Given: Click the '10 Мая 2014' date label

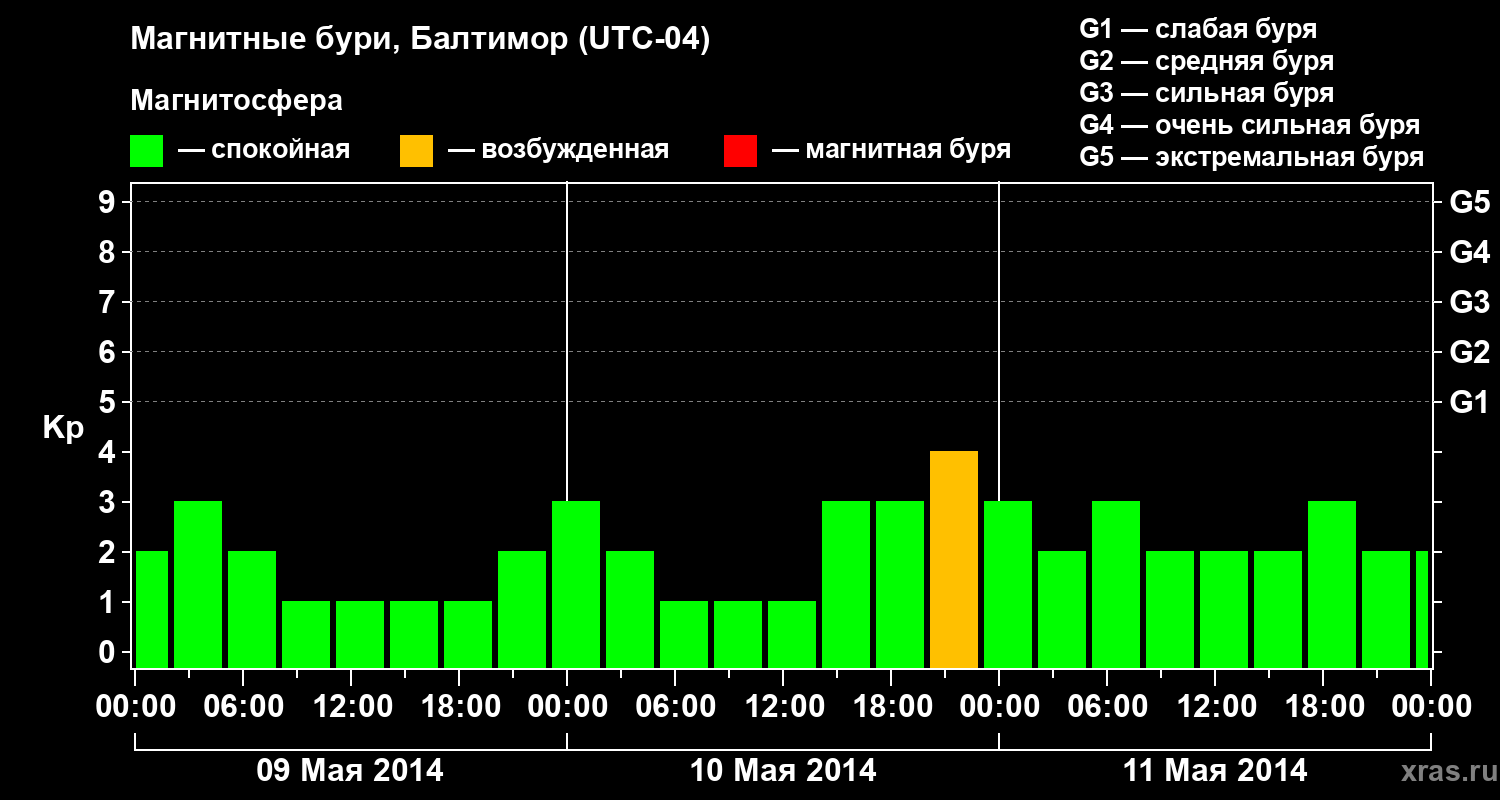Looking at the screenshot, I should pyautogui.click(x=783, y=770).
